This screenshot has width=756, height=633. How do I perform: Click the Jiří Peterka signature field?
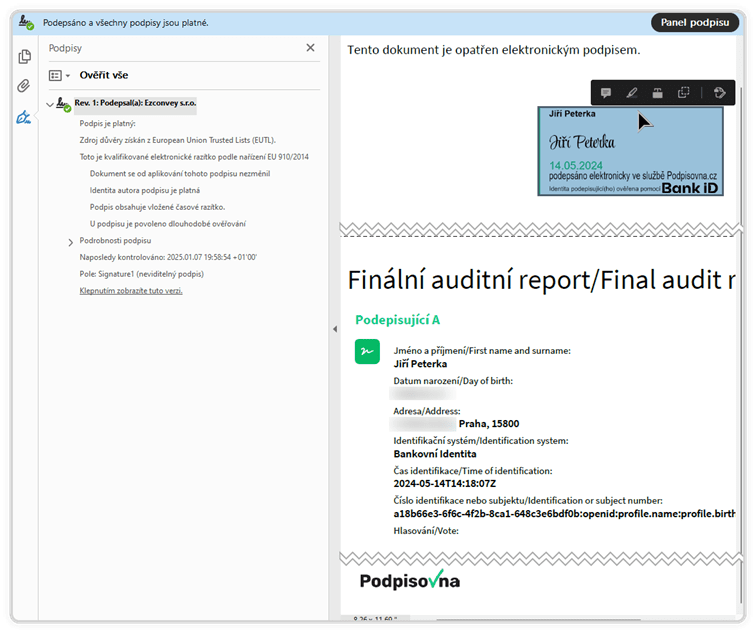click(x=631, y=151)
